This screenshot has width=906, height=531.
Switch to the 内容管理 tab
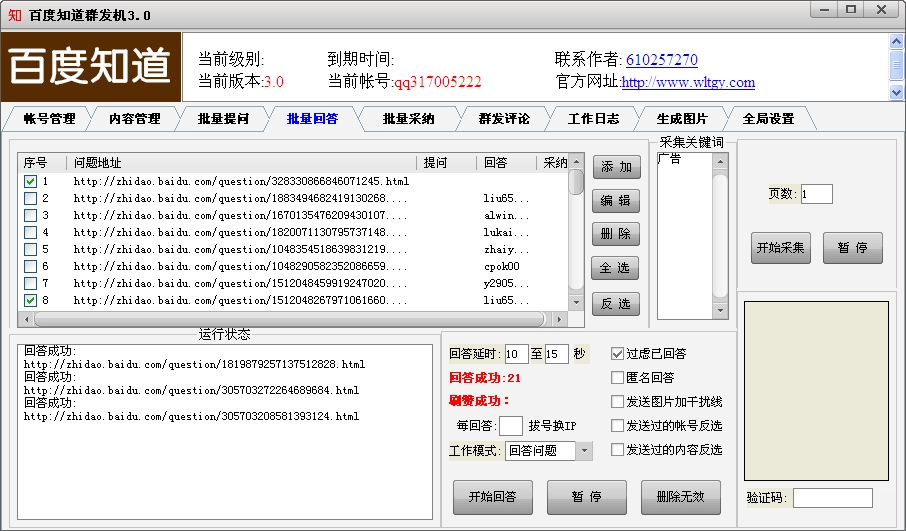point(135,119)
